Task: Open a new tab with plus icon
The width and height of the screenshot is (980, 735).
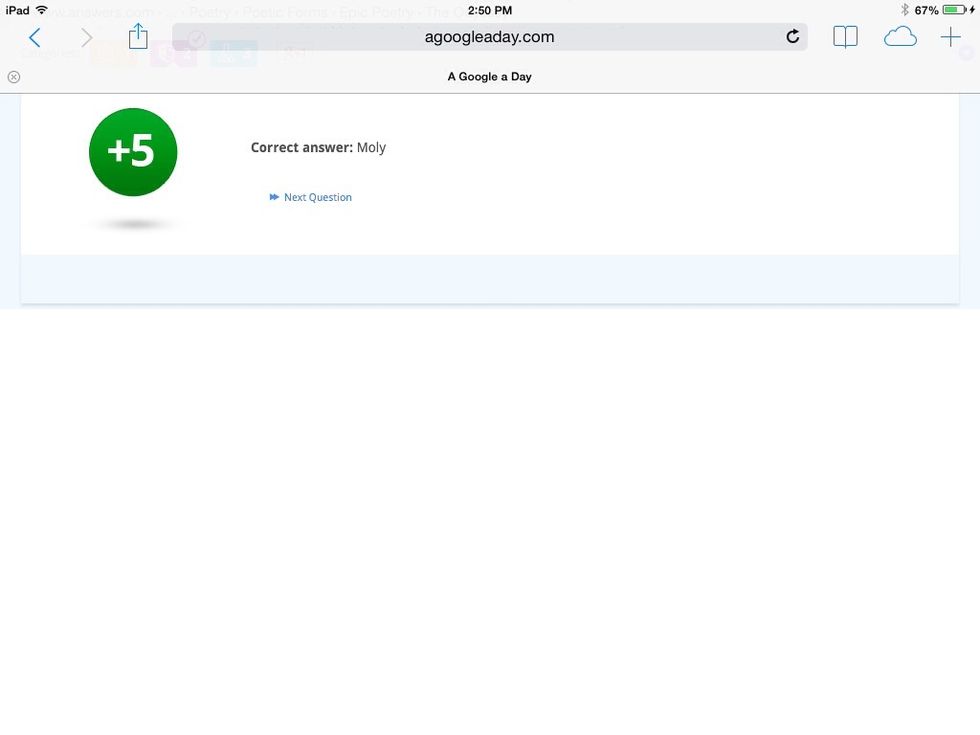Action: (950, 38)
